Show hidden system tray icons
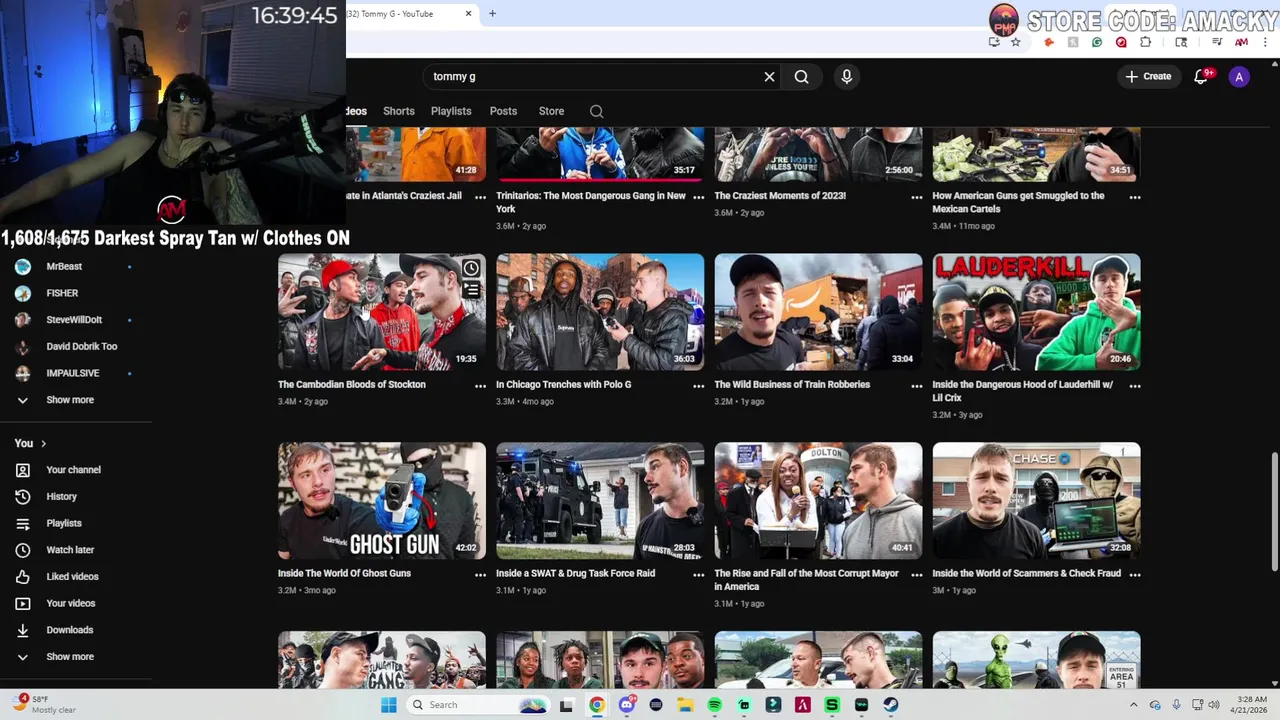This screenshot has width=1280, height=720. coord(1133,705)
